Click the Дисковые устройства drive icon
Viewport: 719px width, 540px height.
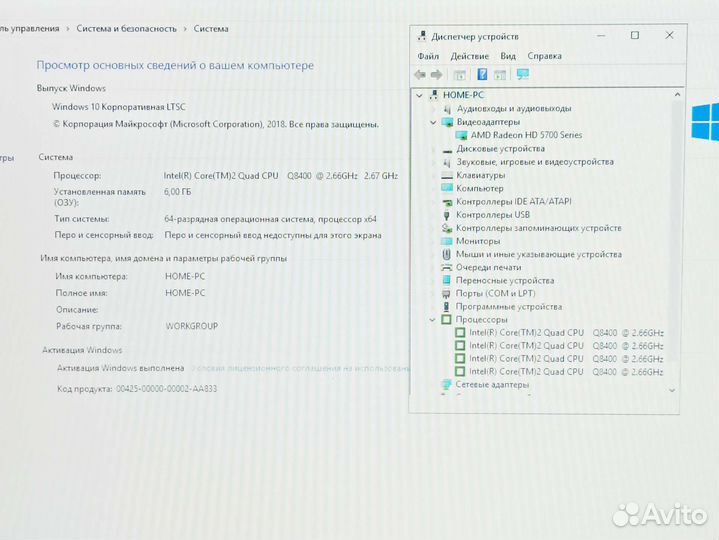tap(447, 149)
